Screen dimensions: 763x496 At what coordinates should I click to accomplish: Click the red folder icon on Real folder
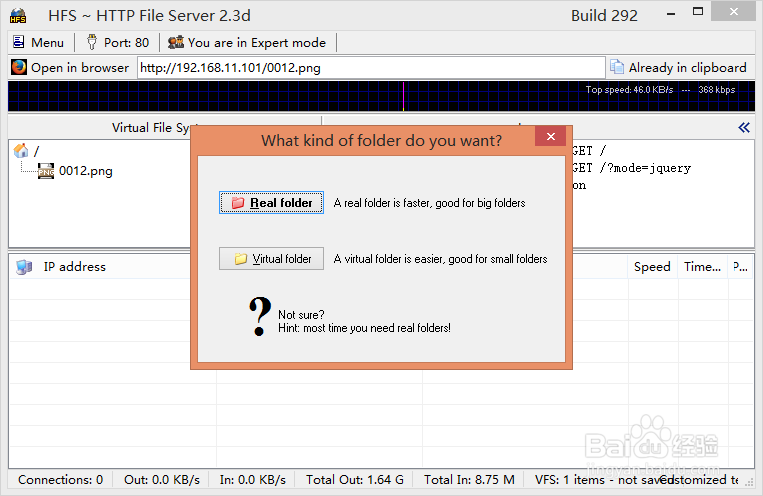tap(237, 202)
